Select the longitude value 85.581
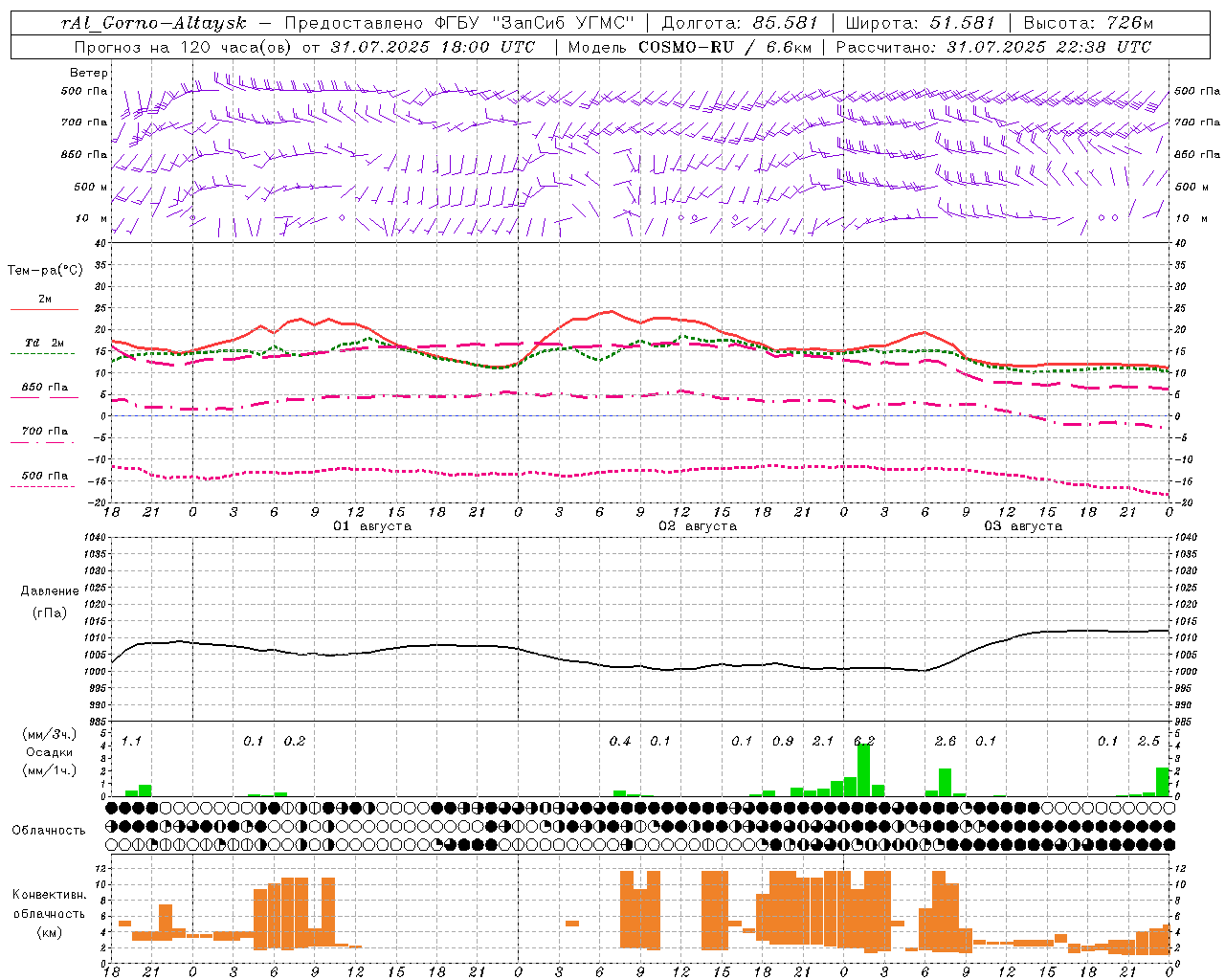Viewport: 1225px width, 980px height. pos(784,23)
